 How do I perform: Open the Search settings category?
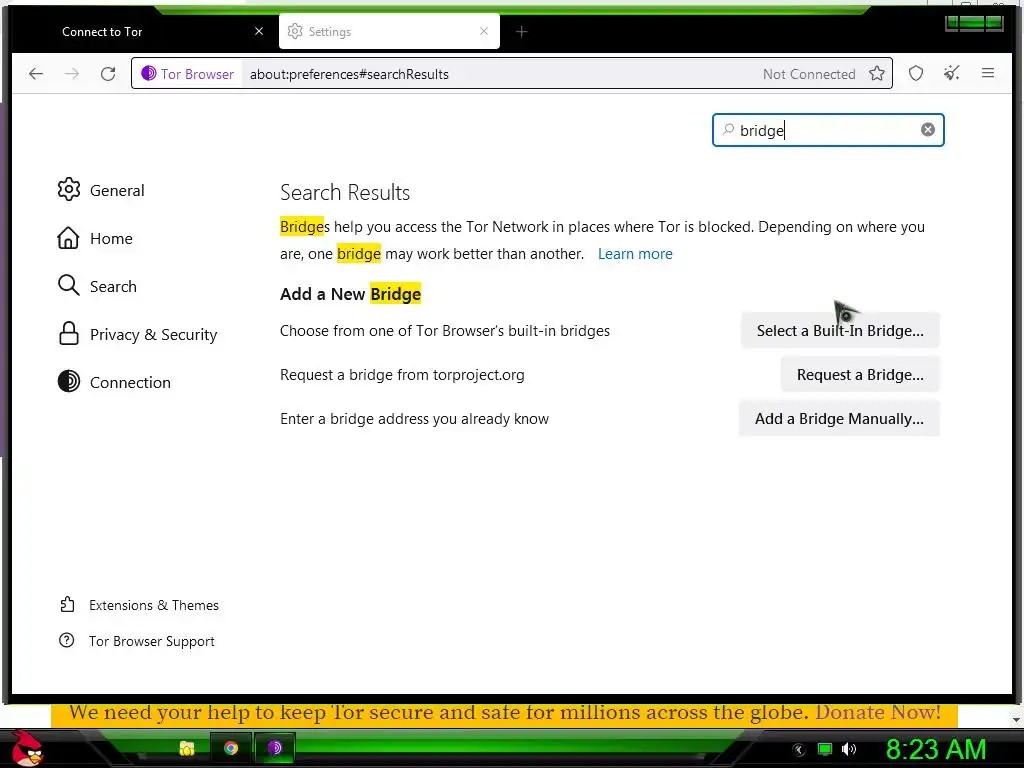click(97, 286)
